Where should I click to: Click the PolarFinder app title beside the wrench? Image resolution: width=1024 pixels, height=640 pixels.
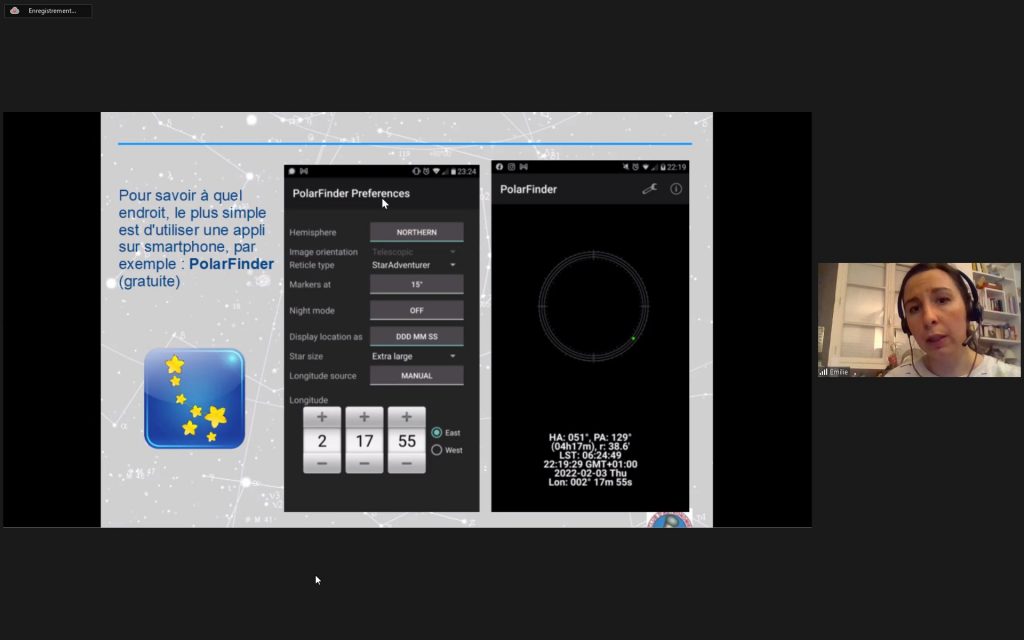pos(528,189)
